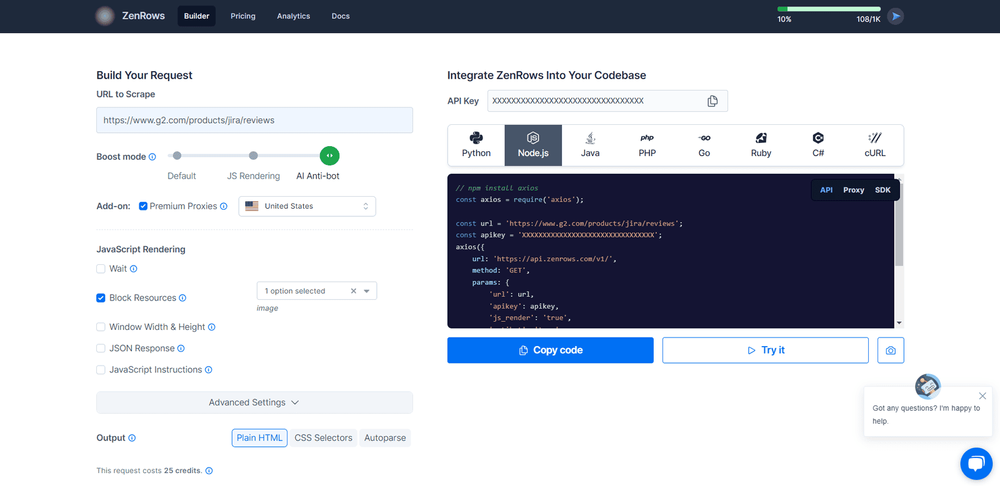1000x486 pixels.
Task: Click the usage progress bar
Action: [828, 9]
